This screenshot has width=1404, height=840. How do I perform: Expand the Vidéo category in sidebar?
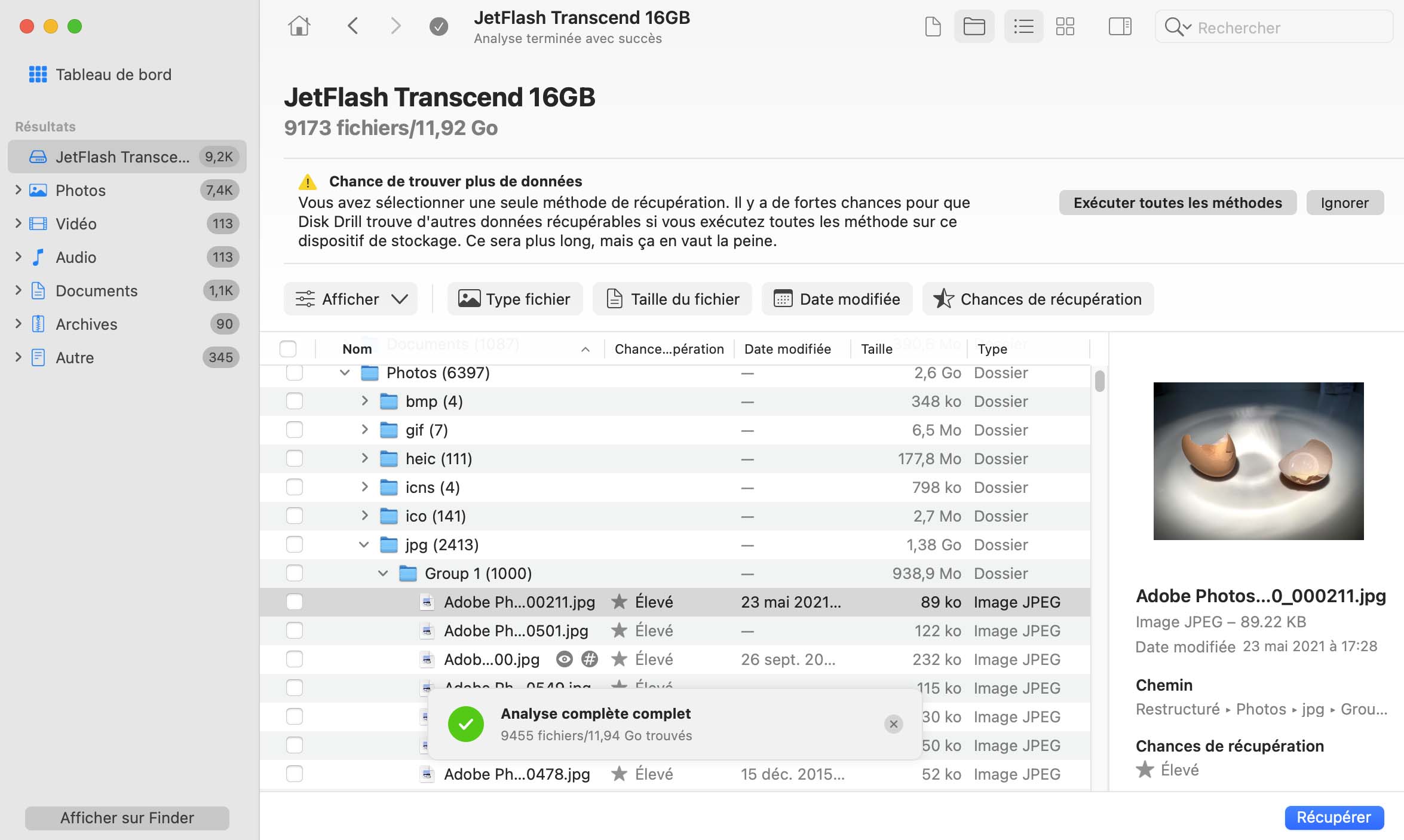18,223
